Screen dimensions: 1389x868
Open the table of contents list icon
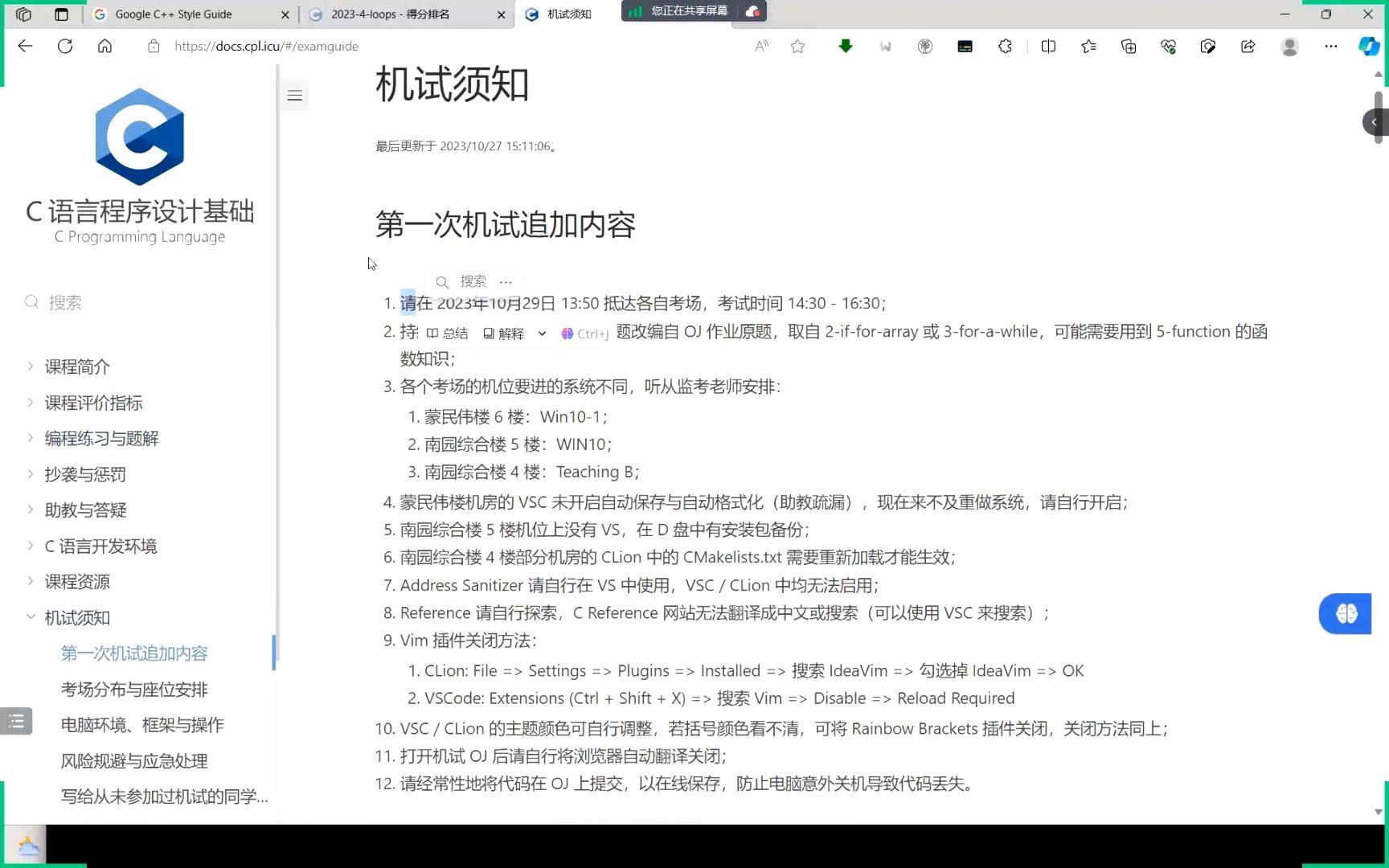pos(16,722)
